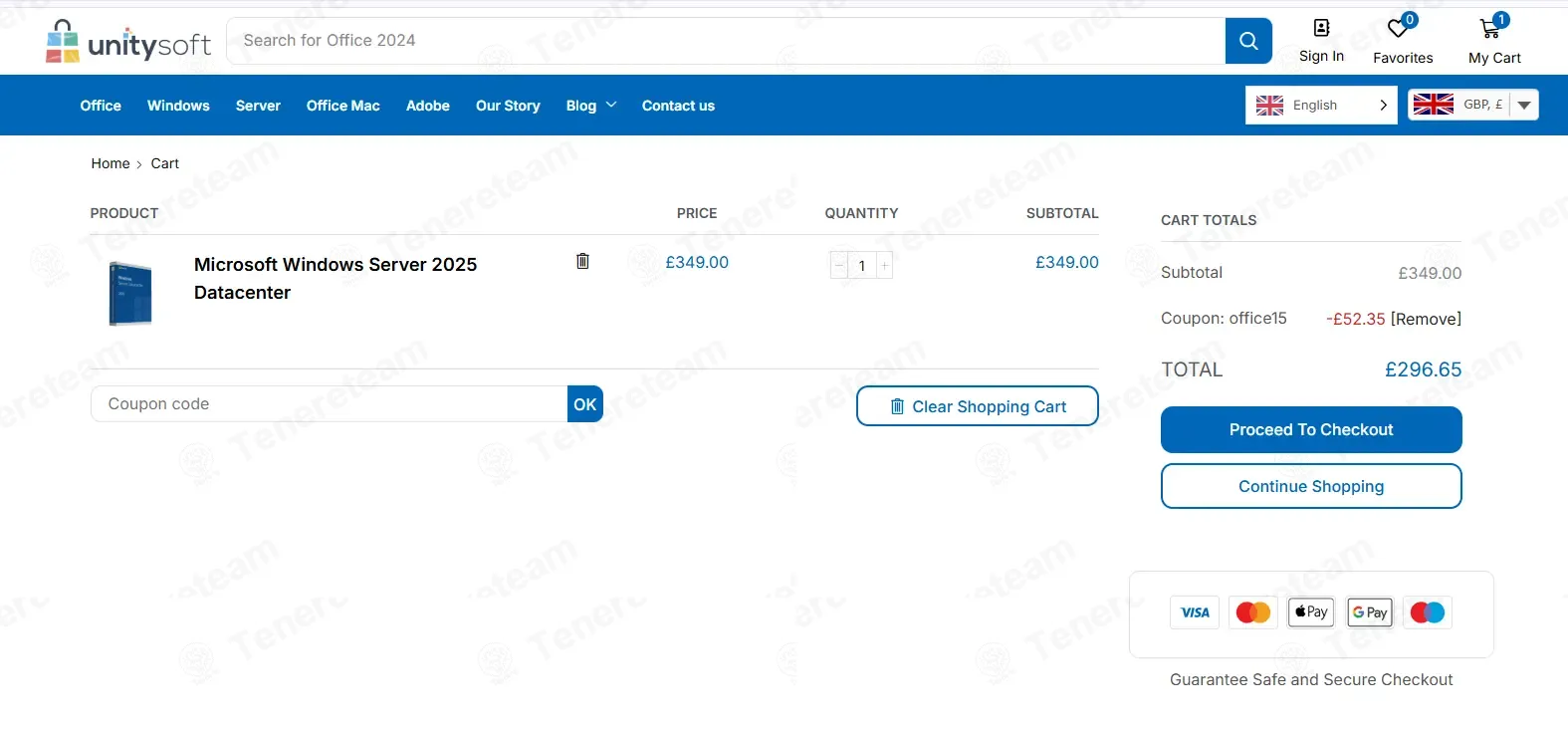The width and height of the screenshot is (1568, 729).
Task: Click the -£52.35 coupon discount
Action: click(1356, 319)
